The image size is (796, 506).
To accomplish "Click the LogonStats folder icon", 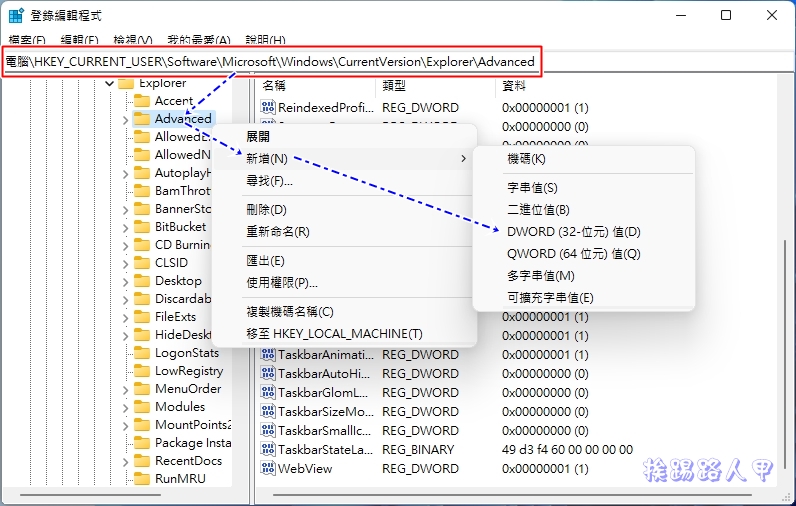I will [142, 353].
